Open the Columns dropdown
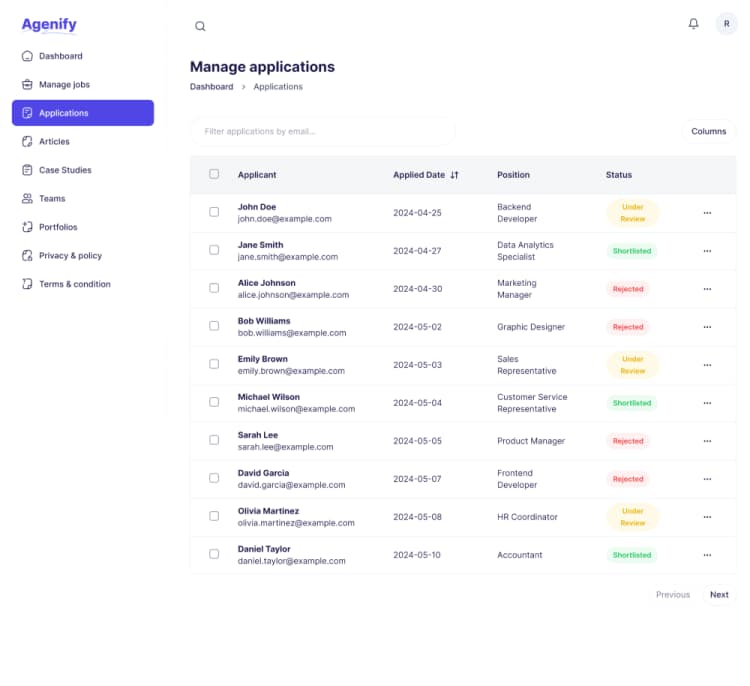The image size is (750, 686). (708, 132)
